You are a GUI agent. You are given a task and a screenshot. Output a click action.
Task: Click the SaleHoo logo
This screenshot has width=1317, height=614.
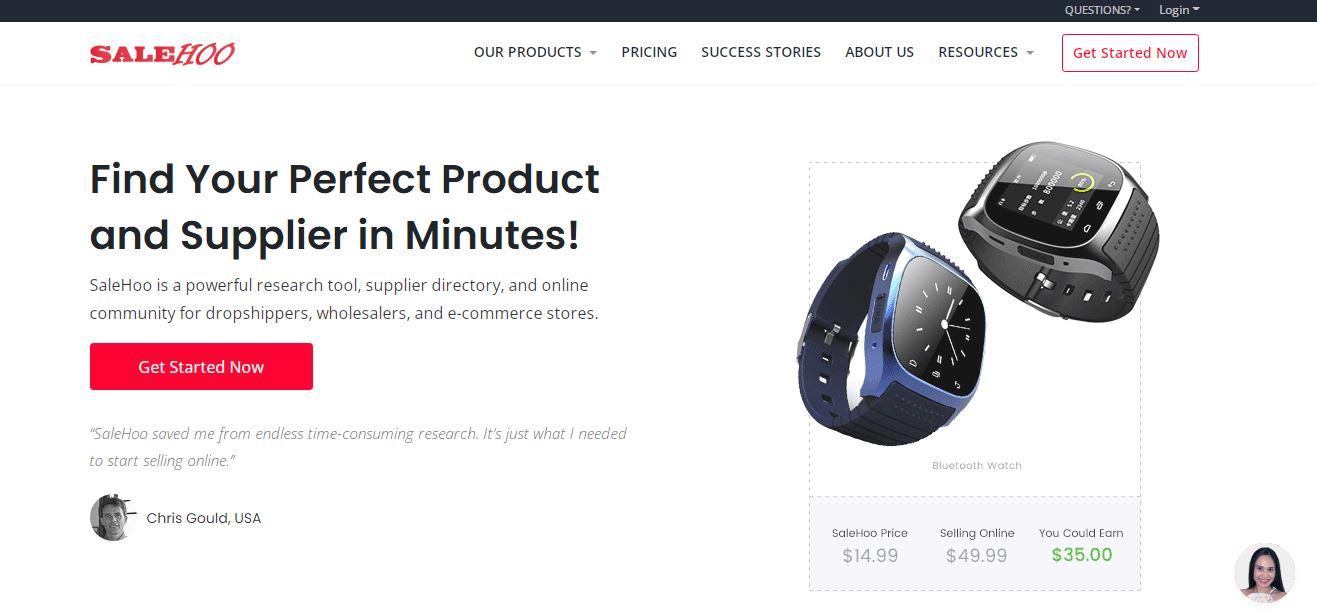coord(162,53)
